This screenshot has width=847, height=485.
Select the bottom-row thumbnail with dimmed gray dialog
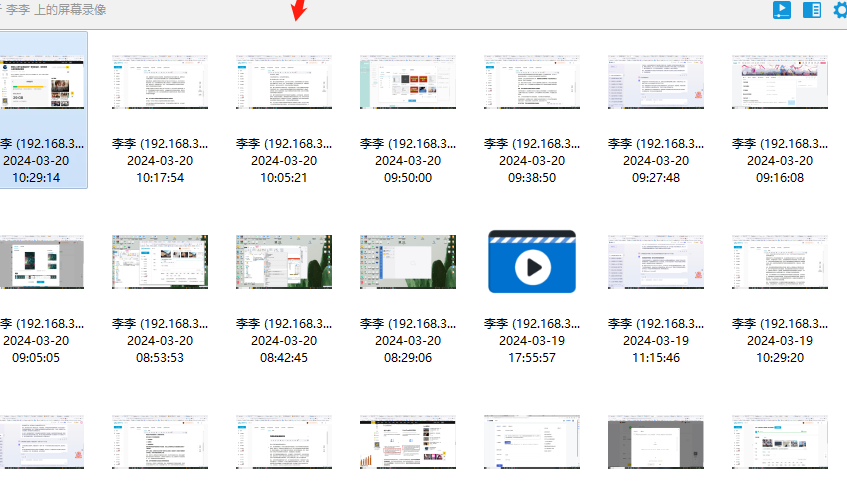click(x=656, y=442)
